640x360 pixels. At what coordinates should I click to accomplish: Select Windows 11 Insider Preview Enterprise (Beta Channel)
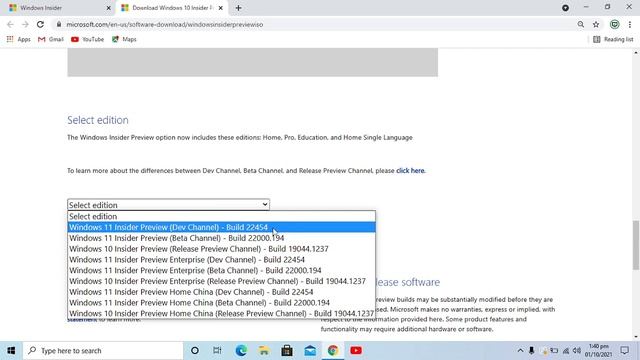(221, 270)
